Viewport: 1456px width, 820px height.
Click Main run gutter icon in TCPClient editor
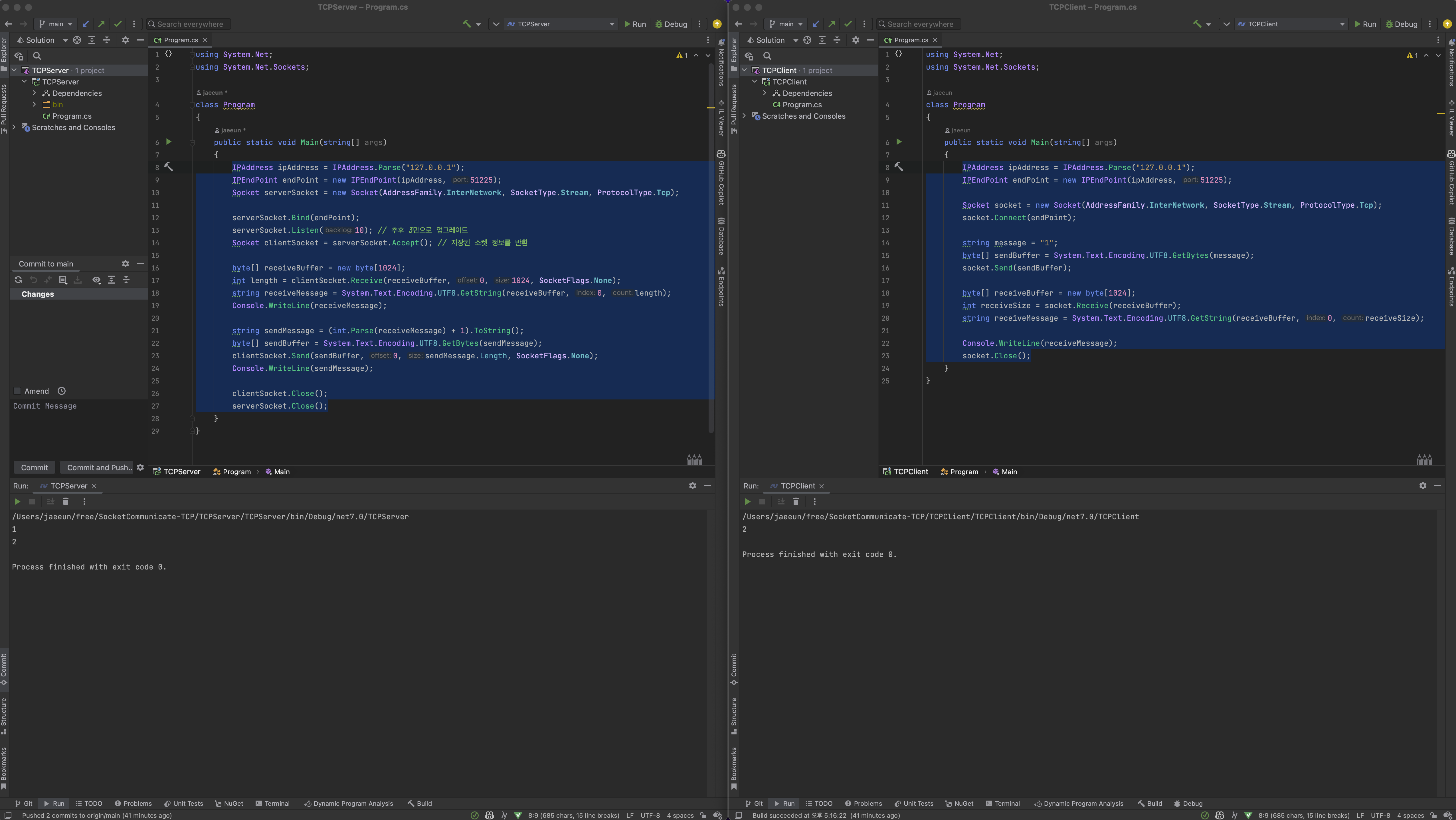(899, 142)
